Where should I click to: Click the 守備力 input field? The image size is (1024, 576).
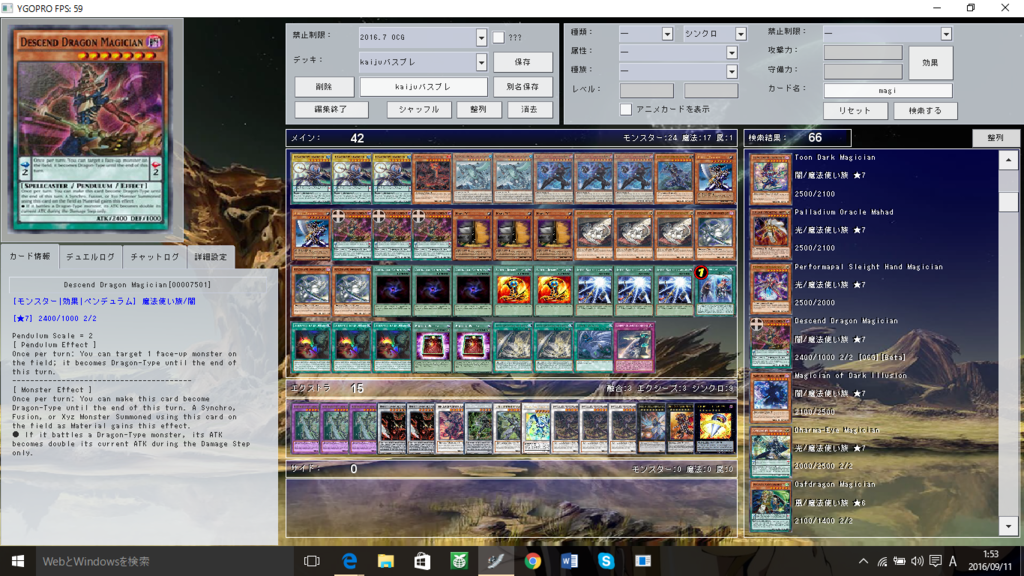click(863, 71)
